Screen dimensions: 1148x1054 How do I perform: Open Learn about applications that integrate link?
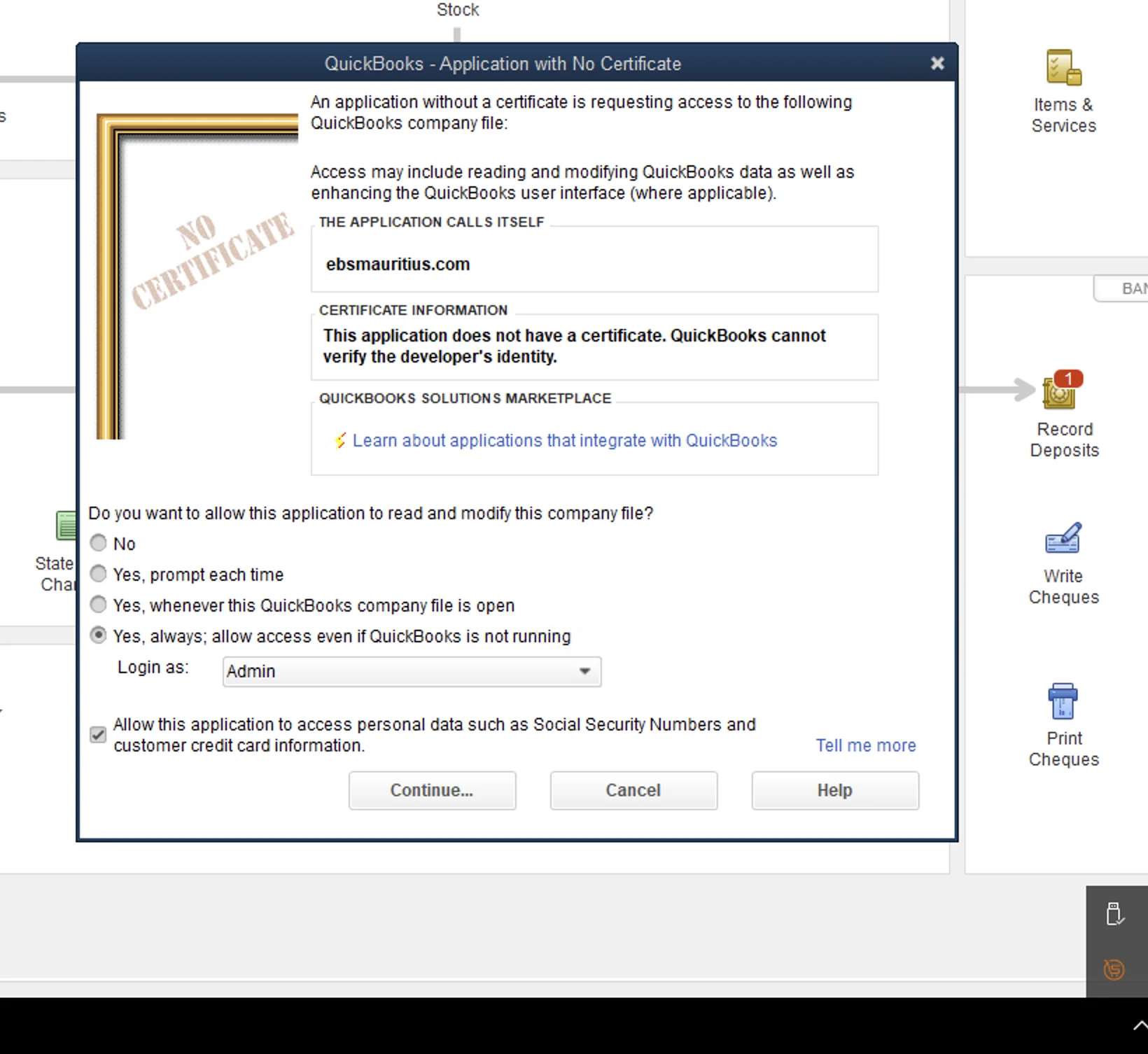tap(565, 440)
